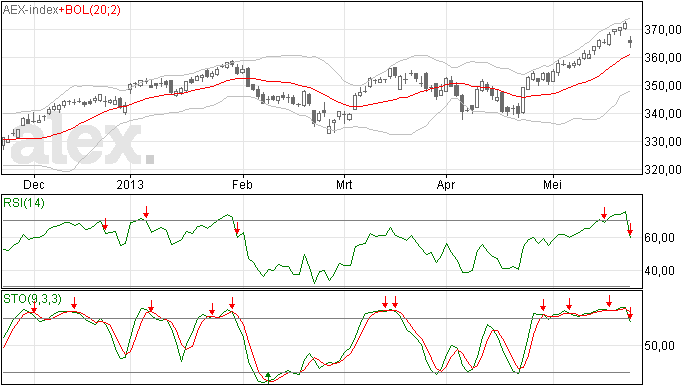
Task: Click the green up arrow on the stochastic panel
Action: pyautogui.click(x=268, y=376)
